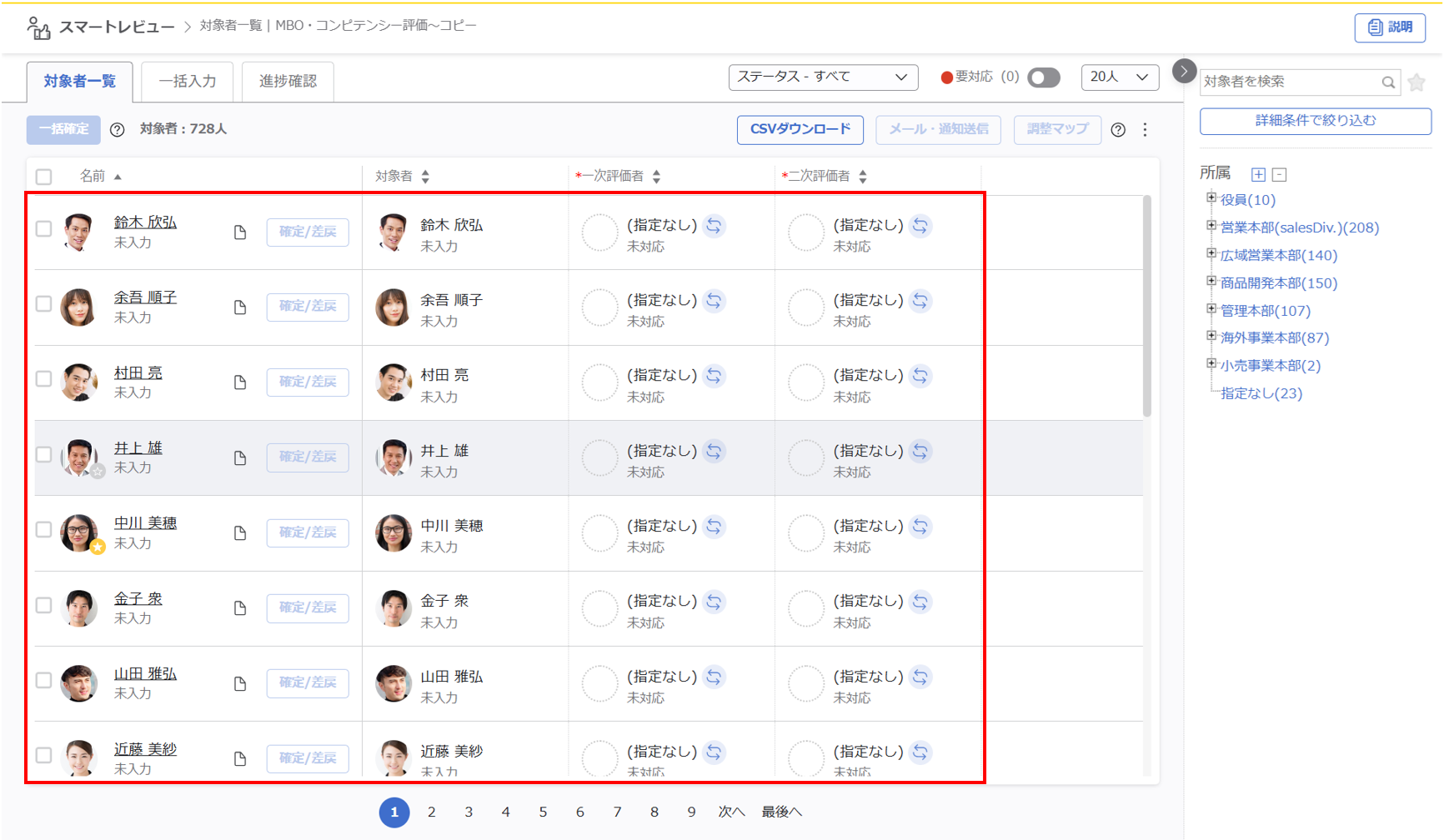Open document icon for 鈴木 欣弘

(240, 232)
